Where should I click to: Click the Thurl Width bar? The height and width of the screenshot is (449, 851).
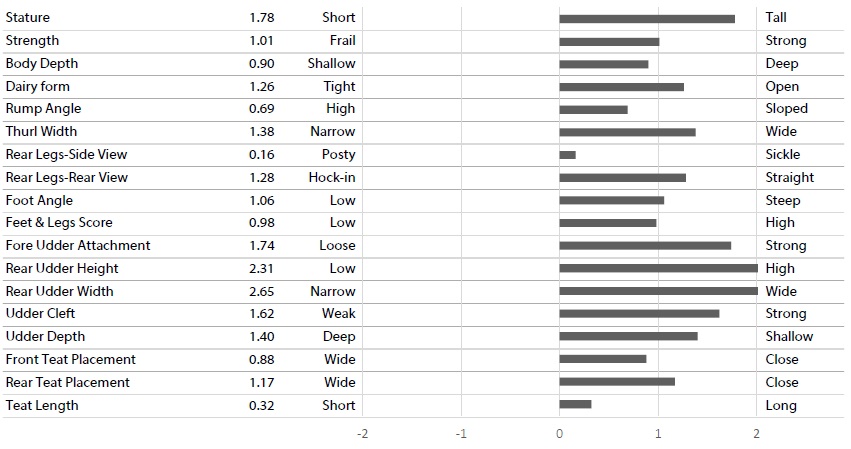(x=627, y=132)
